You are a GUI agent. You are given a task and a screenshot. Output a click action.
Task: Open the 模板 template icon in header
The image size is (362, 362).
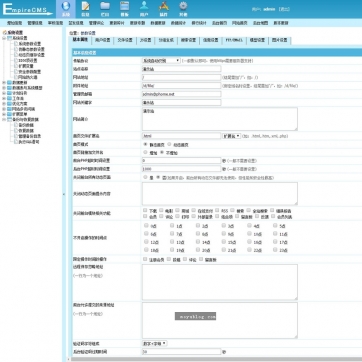tap(125, 6)
